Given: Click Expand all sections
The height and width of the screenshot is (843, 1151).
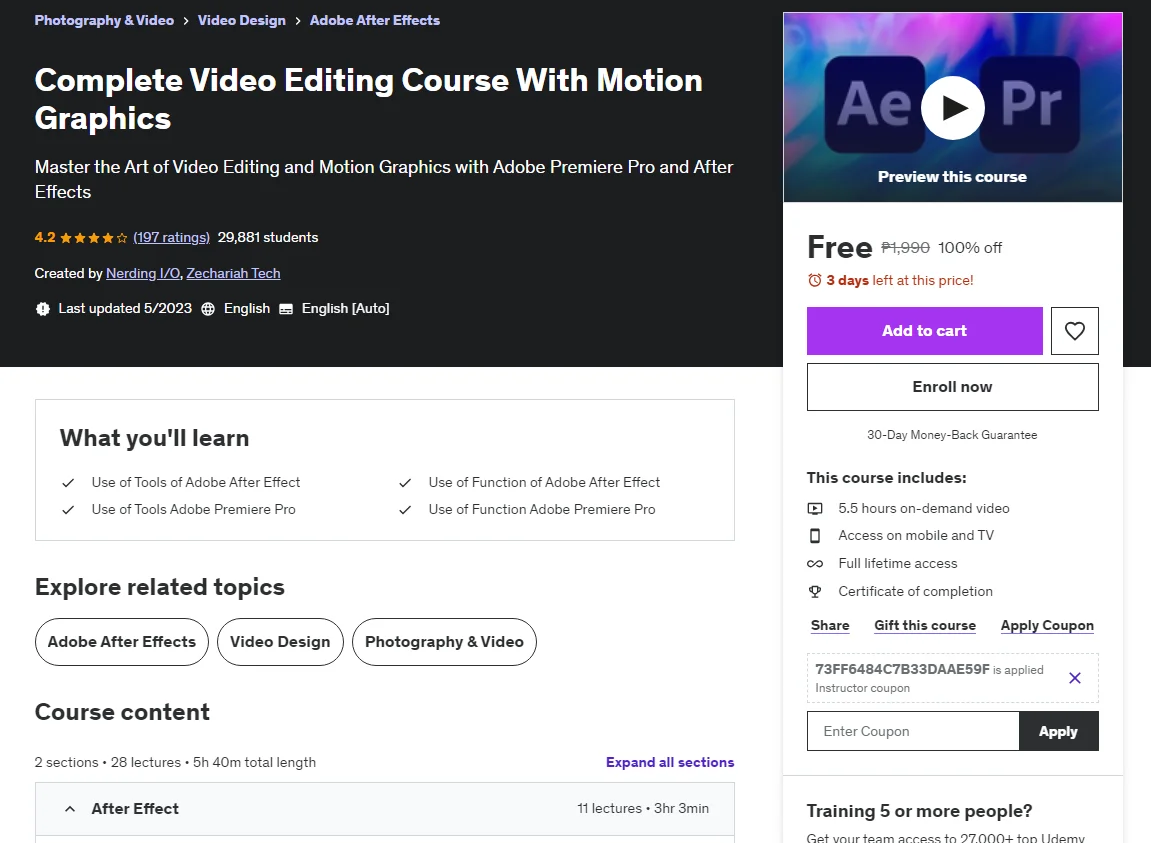Looking at the screenshot, I should [x=669, y=762].
